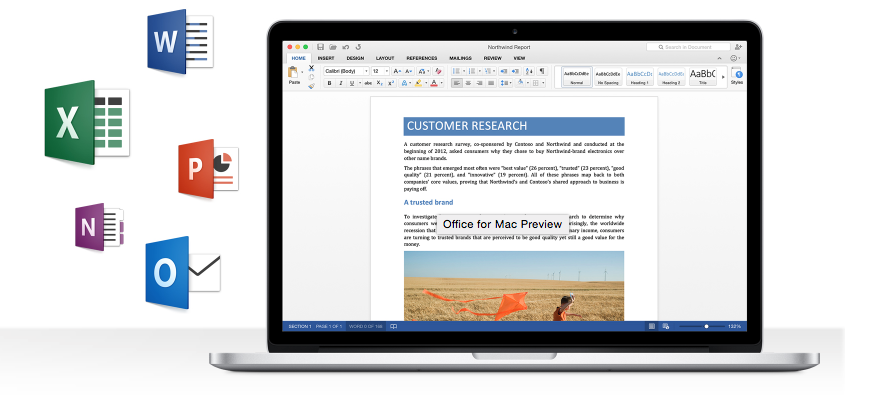Click the Text Effects glowing A icon
This screenshot has width=869, height=404.
pyautogui.click(x=405, y=83)
